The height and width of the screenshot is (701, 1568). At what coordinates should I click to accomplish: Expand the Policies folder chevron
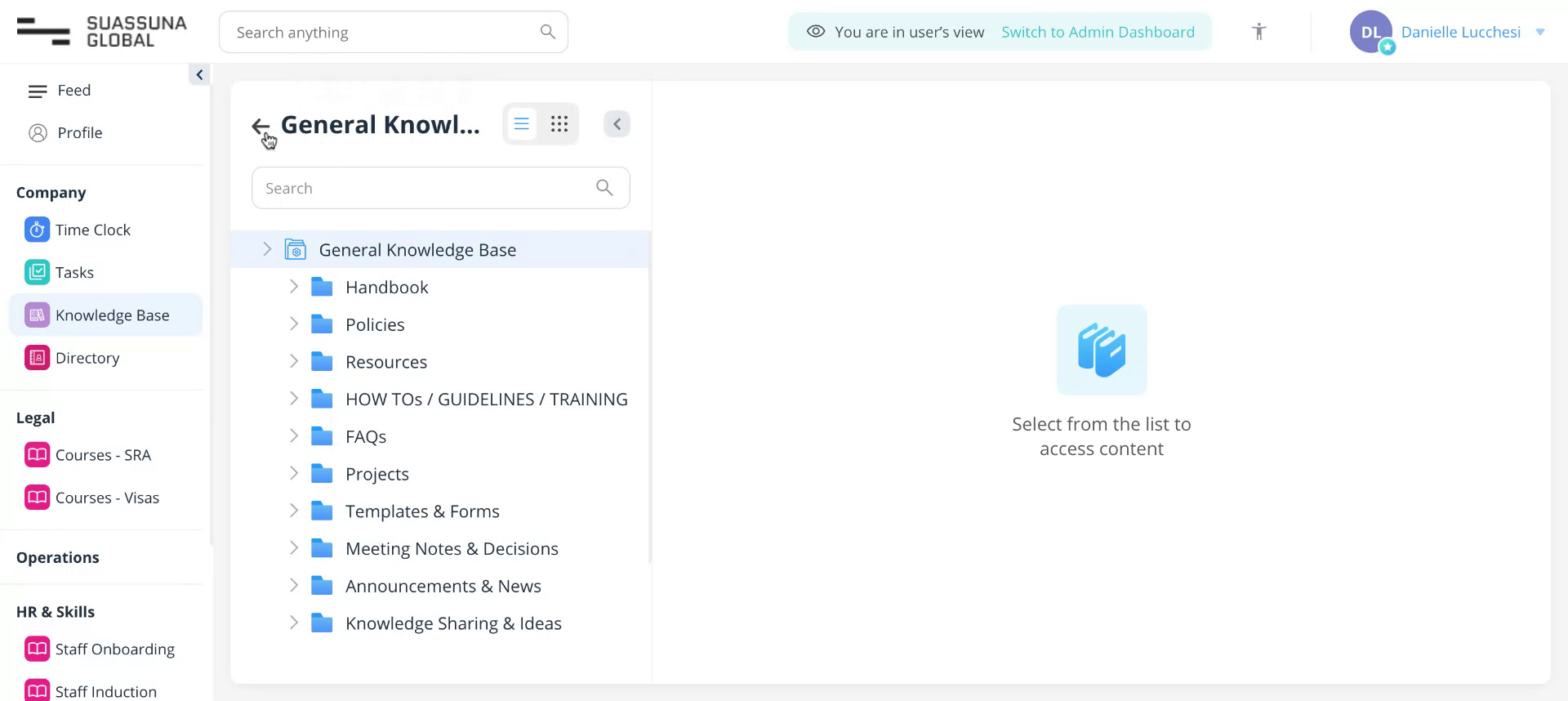click(x=294, y=324)
